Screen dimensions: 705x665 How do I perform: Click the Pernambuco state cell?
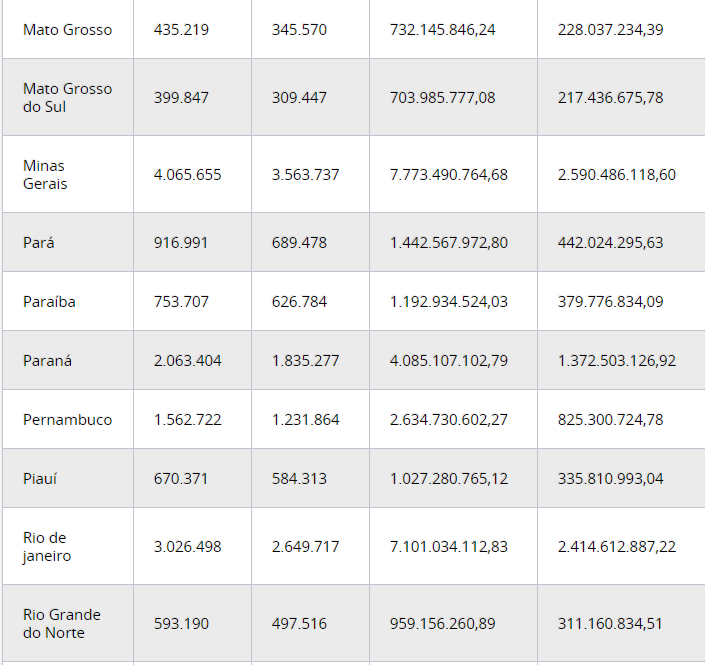[x=67, y=420]
